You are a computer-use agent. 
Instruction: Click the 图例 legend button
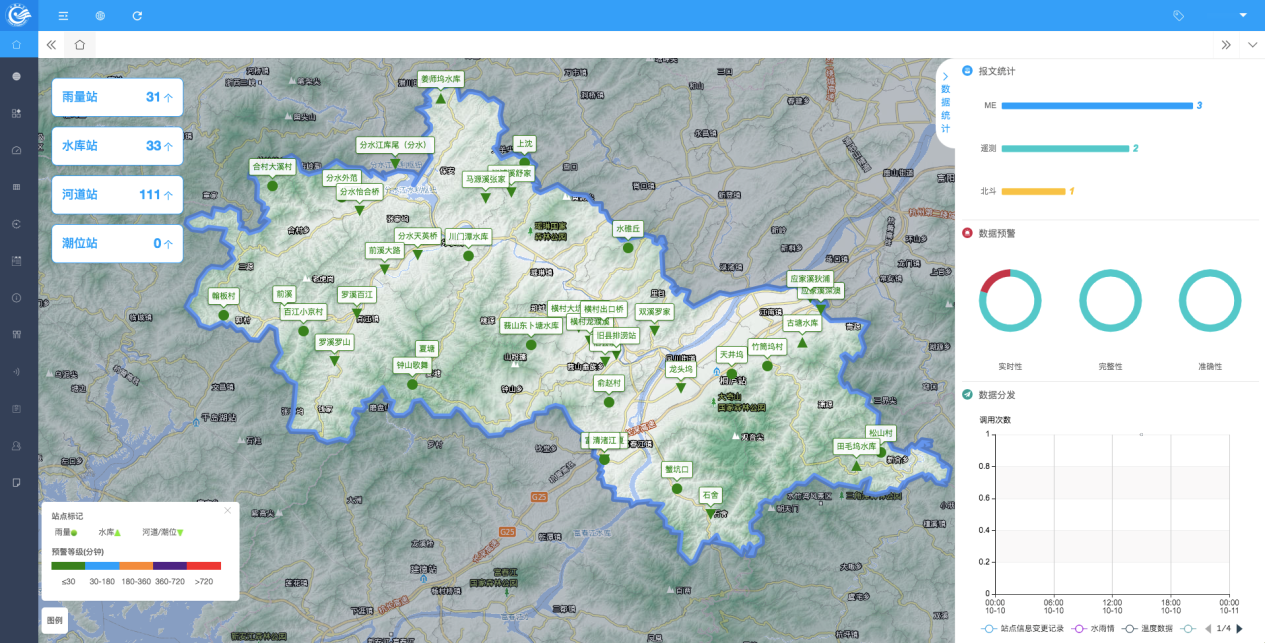54,620
